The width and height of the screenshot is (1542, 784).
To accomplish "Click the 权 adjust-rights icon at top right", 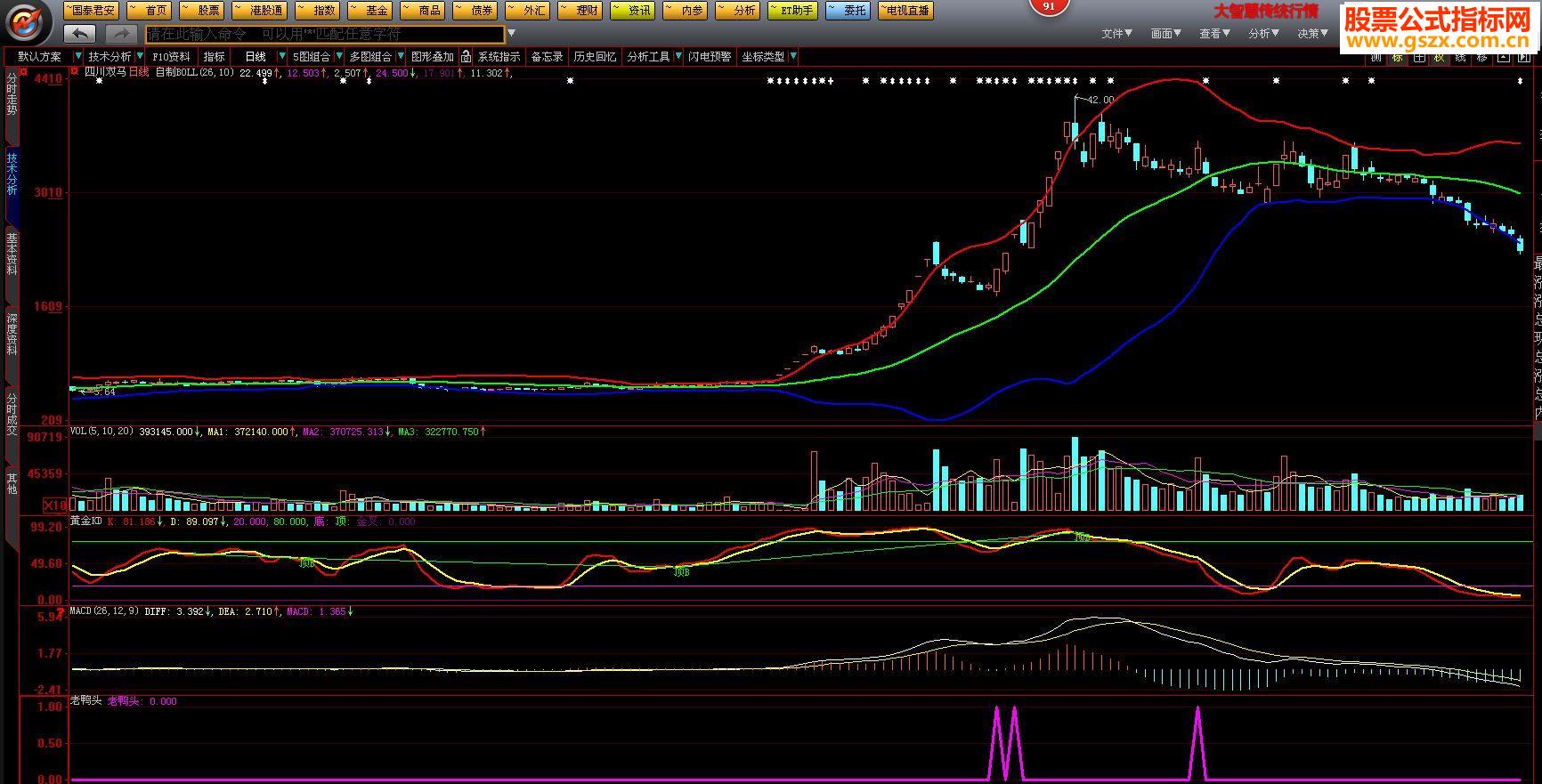I will (x=1439, y=57).
